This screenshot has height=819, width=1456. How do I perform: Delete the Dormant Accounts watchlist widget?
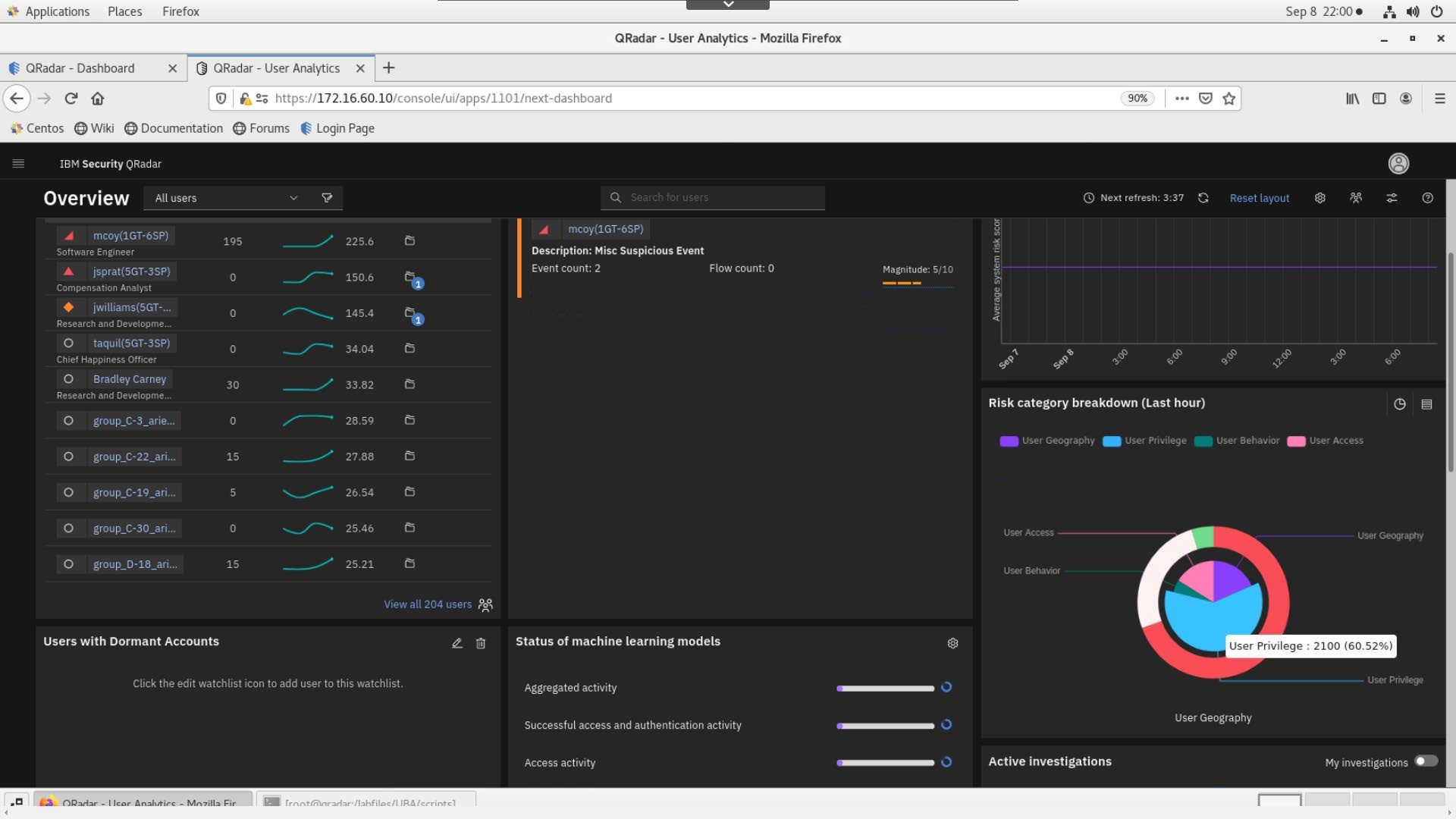(x=481, y=643)
